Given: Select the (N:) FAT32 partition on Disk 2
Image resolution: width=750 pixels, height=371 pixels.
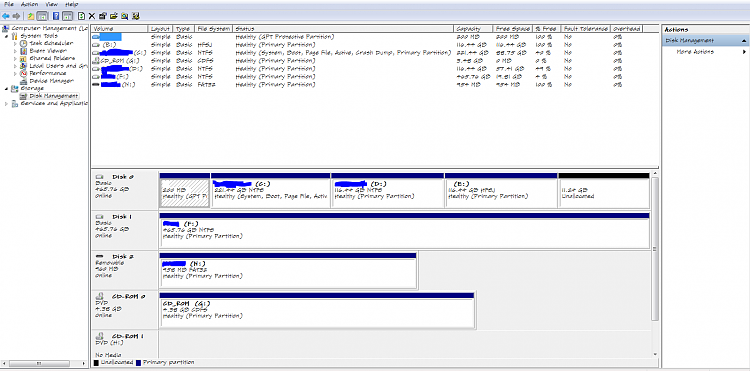Looking at the screenshot, I should tap(288, 271).
